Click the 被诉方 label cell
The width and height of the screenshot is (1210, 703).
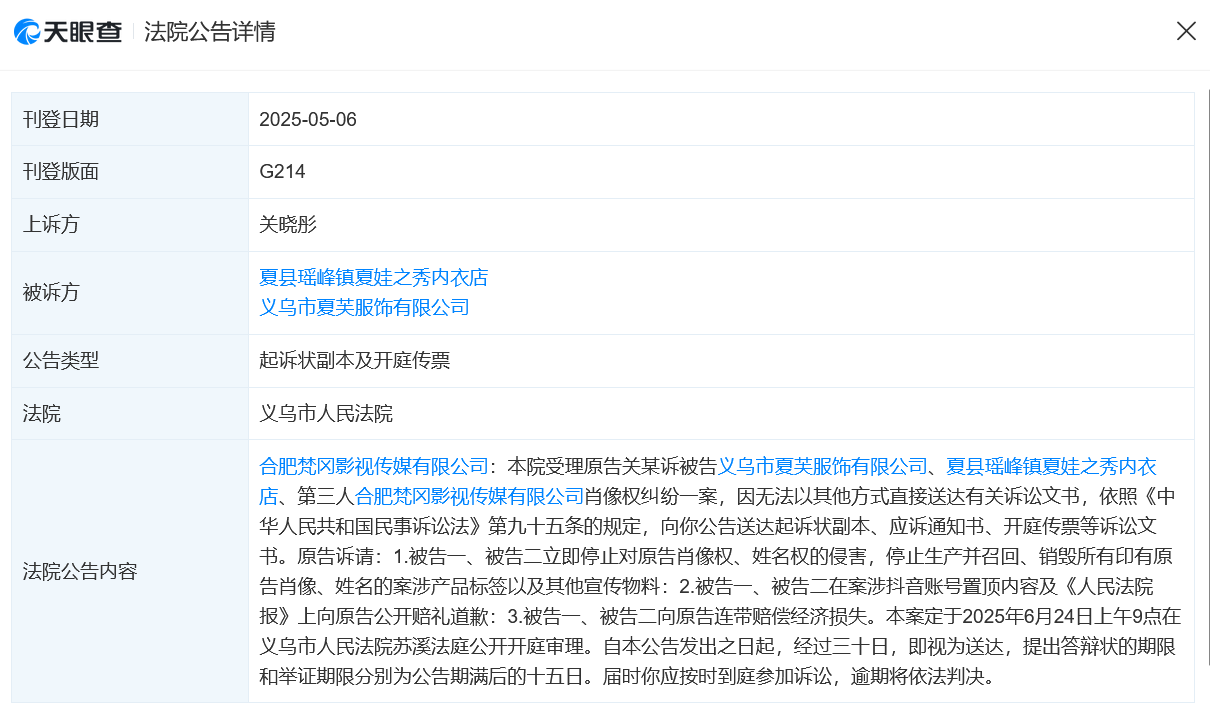click(130, 292)
